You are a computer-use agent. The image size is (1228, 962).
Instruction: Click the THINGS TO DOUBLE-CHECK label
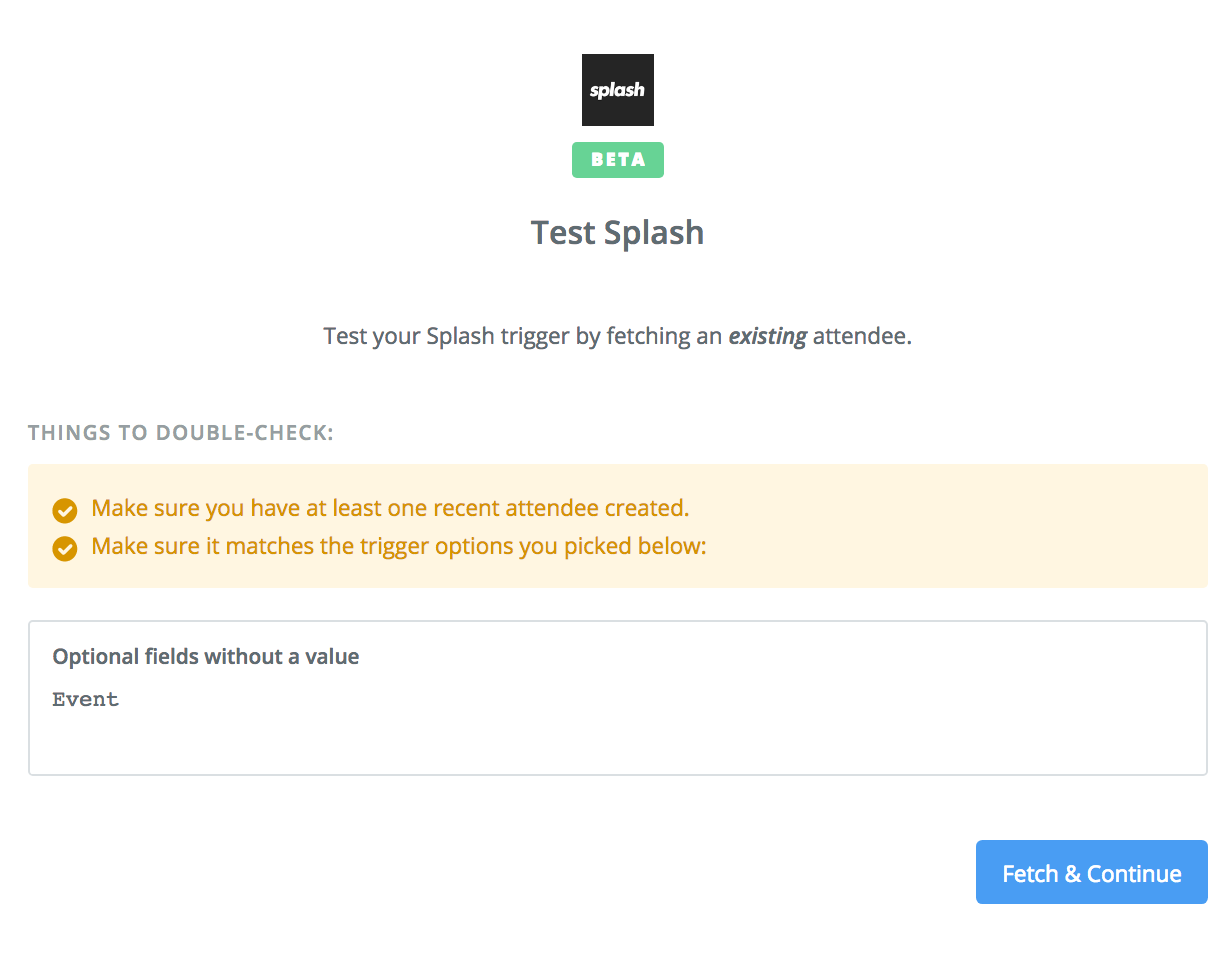[x=181, y=433]
